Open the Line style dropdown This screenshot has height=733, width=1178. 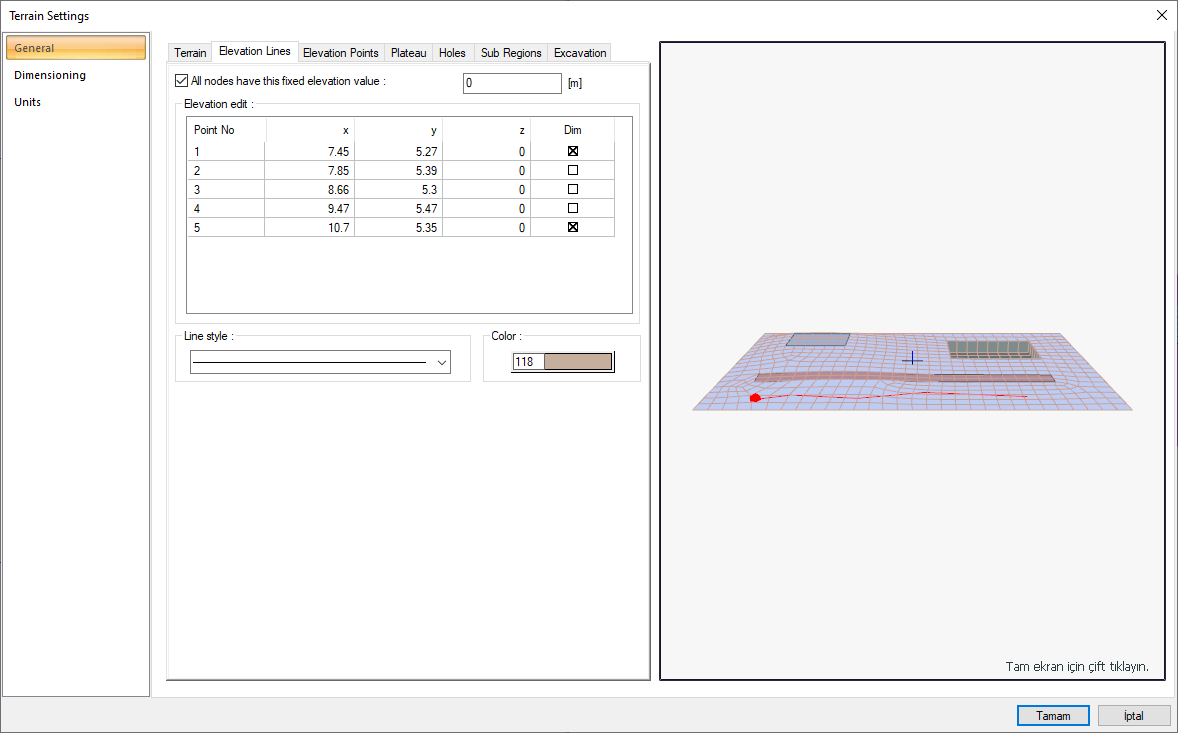tap(442, 363)
